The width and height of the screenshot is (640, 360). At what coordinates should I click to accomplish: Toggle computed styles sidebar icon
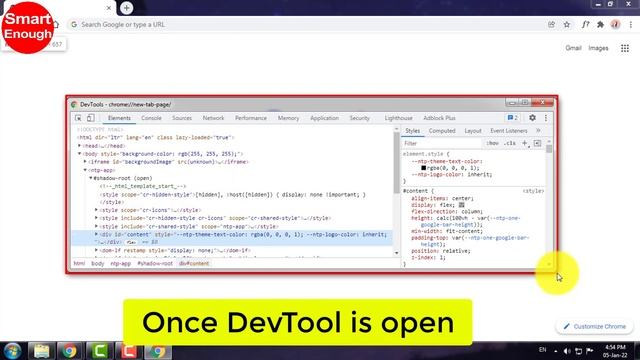(x=537, y=143)
